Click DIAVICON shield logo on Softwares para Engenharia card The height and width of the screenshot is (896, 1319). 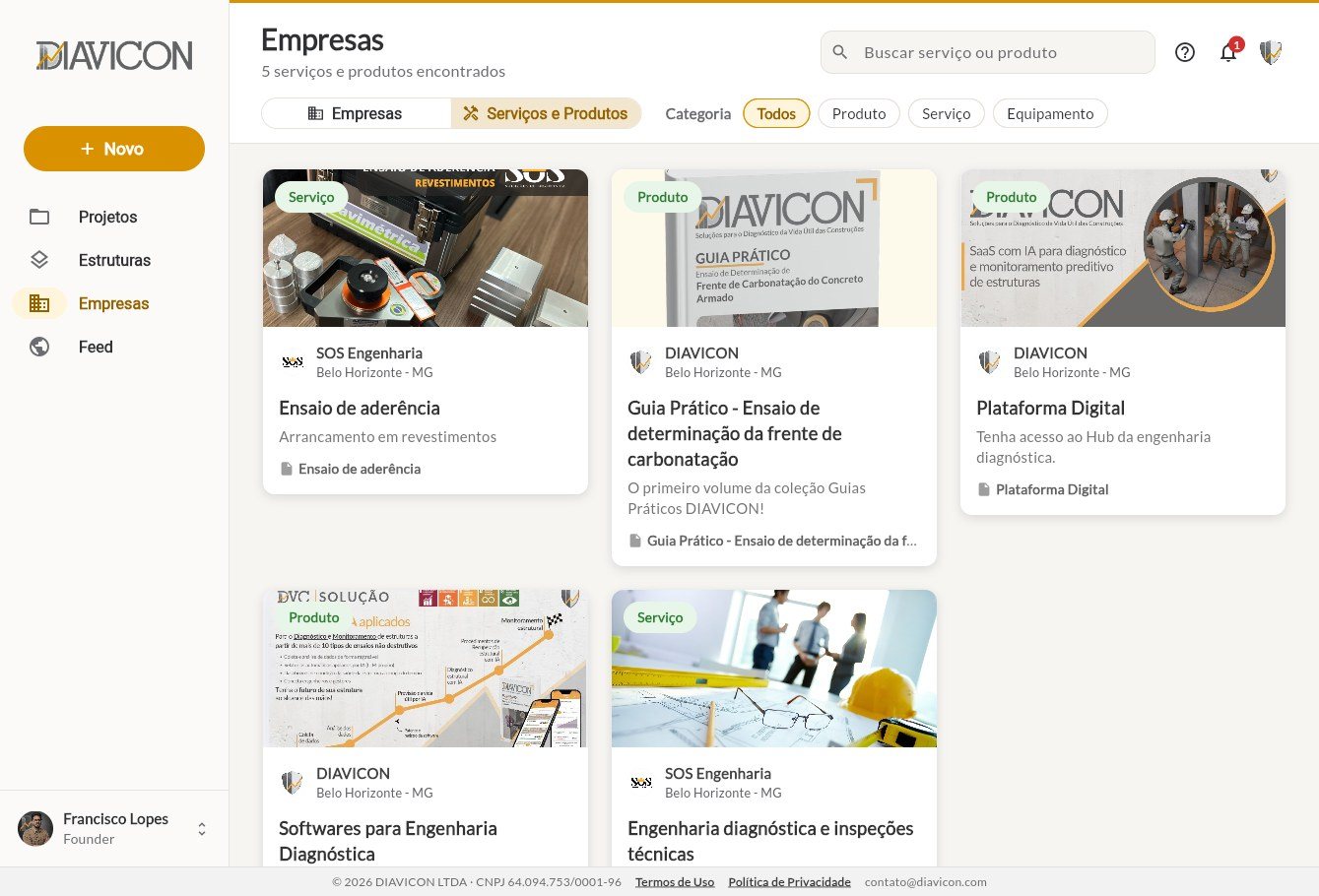[x=293, y=783]
